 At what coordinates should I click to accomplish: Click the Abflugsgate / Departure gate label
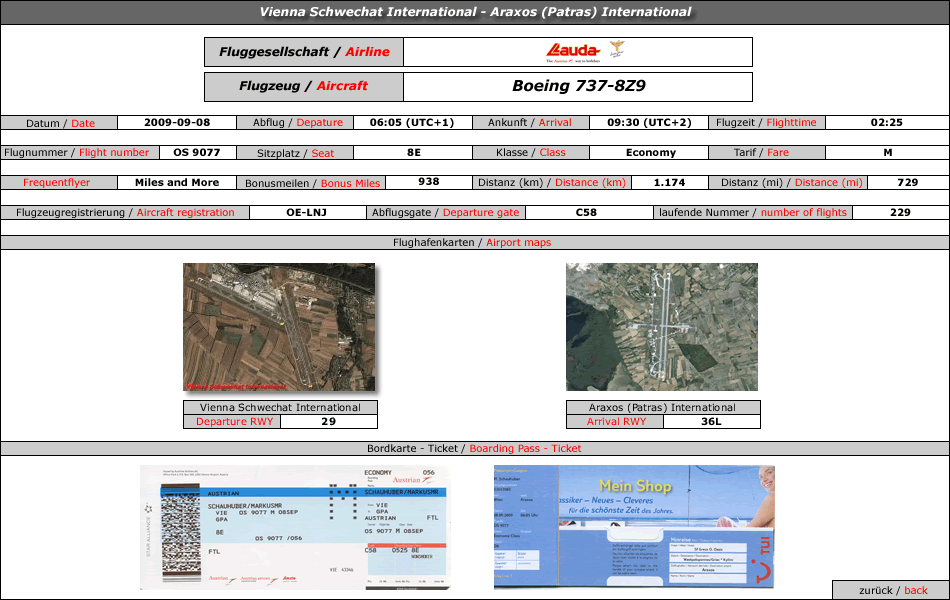click(445, 213)
